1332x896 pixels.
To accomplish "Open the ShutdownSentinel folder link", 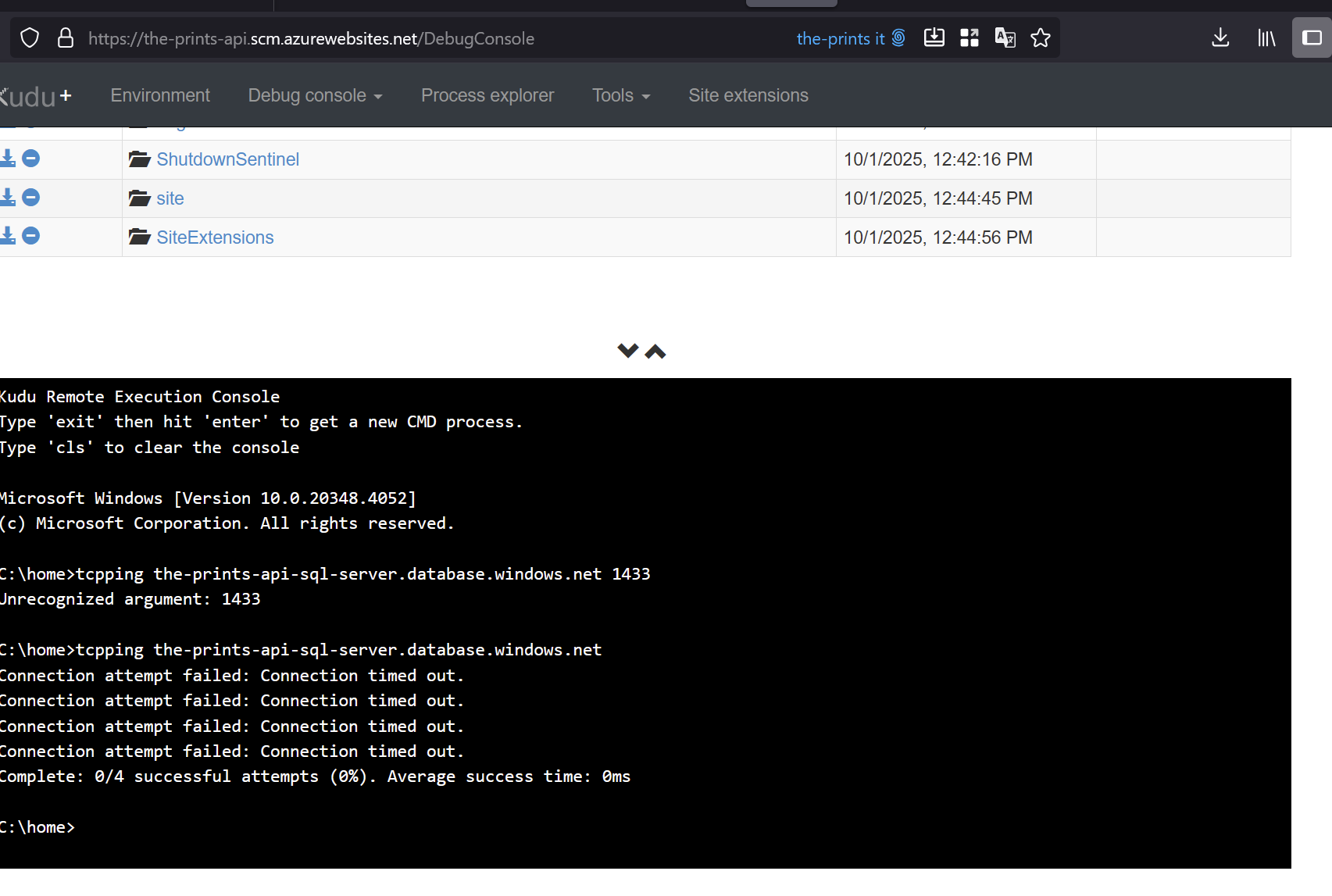I will click(228, 159).
